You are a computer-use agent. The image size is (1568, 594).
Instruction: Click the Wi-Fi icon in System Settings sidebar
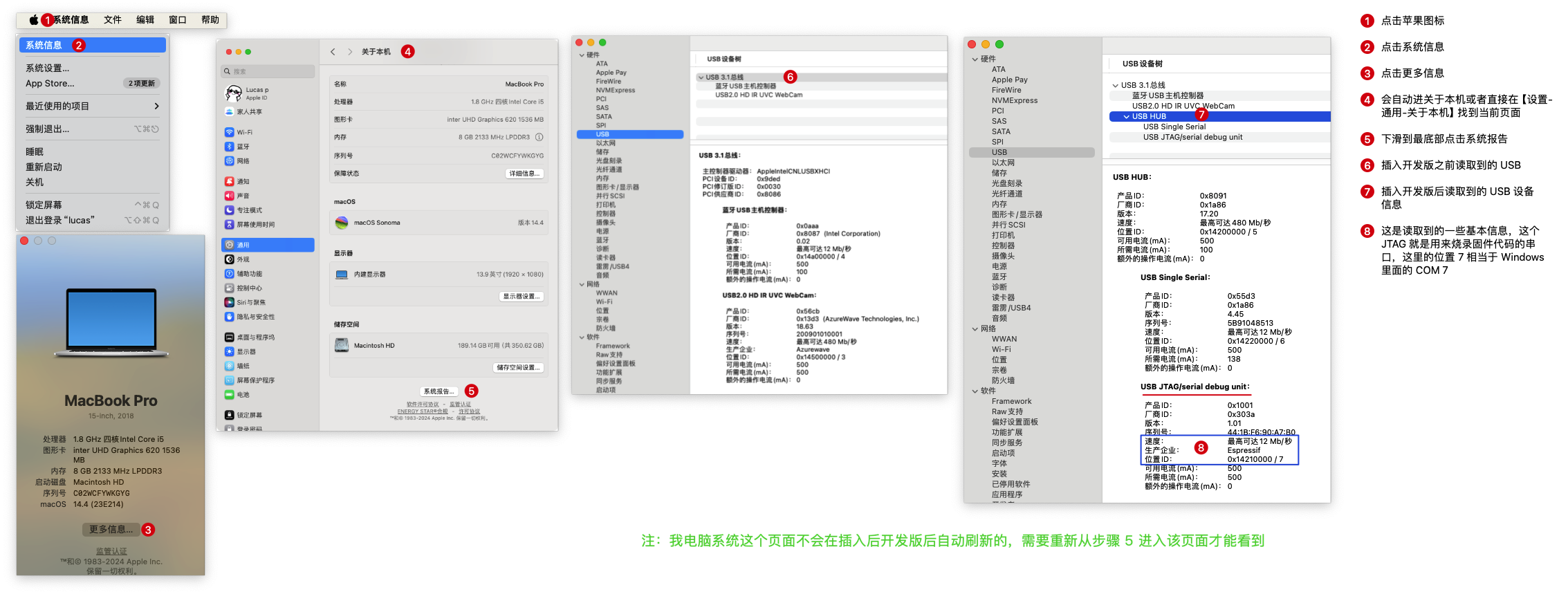click(229, 132)
